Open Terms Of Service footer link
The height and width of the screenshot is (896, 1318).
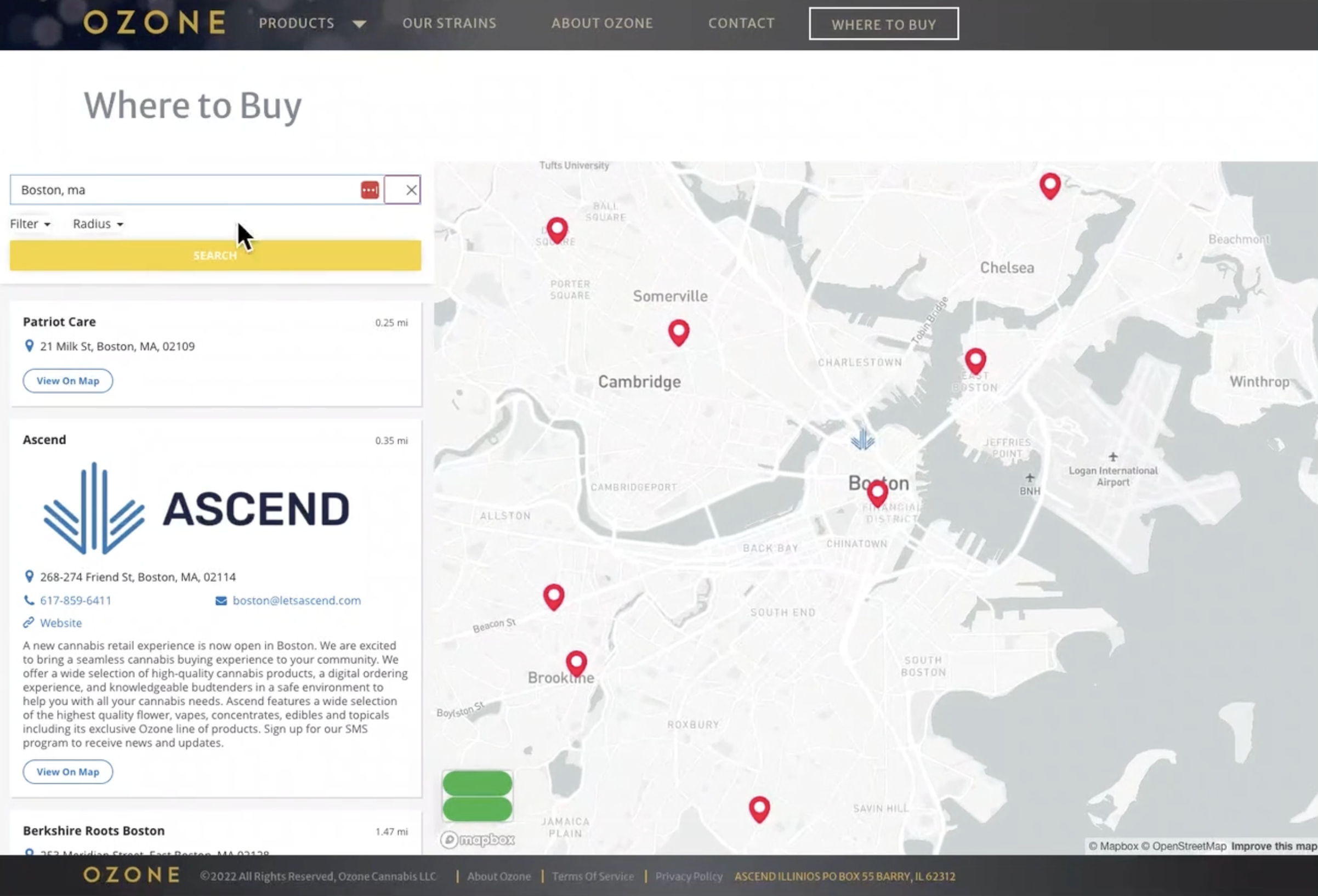593,876
